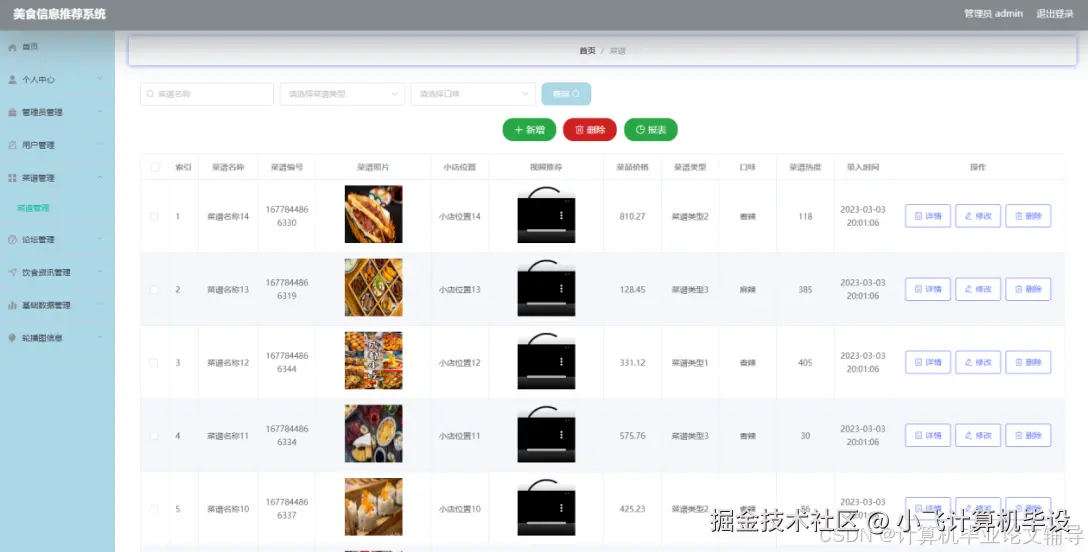This screenshot has height=552, width=1088.
Task: Open the food photo of 菜谱名称10
Action: [373, 507]
